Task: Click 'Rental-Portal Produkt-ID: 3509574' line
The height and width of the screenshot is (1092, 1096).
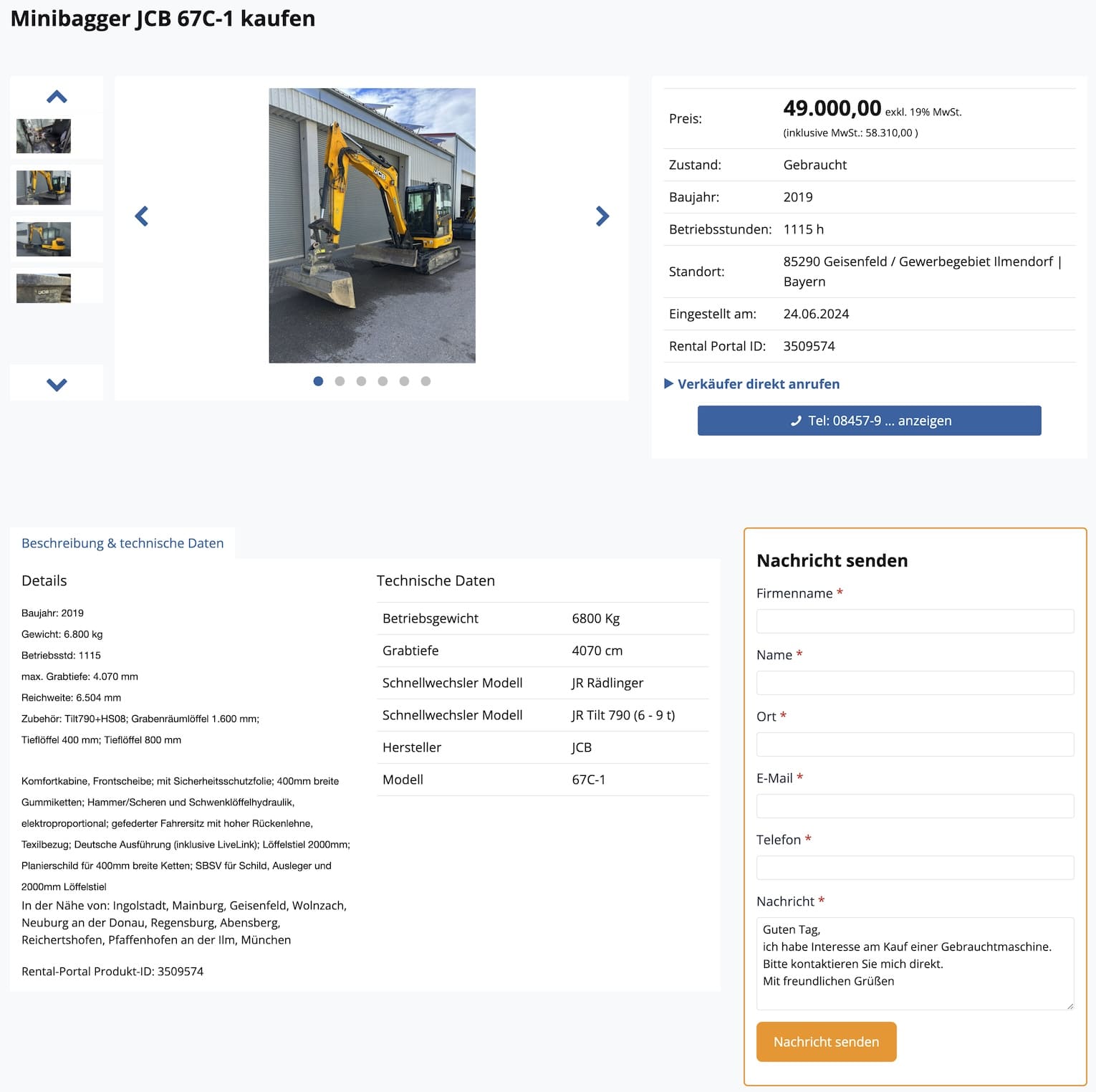Action: click(112, 972)
